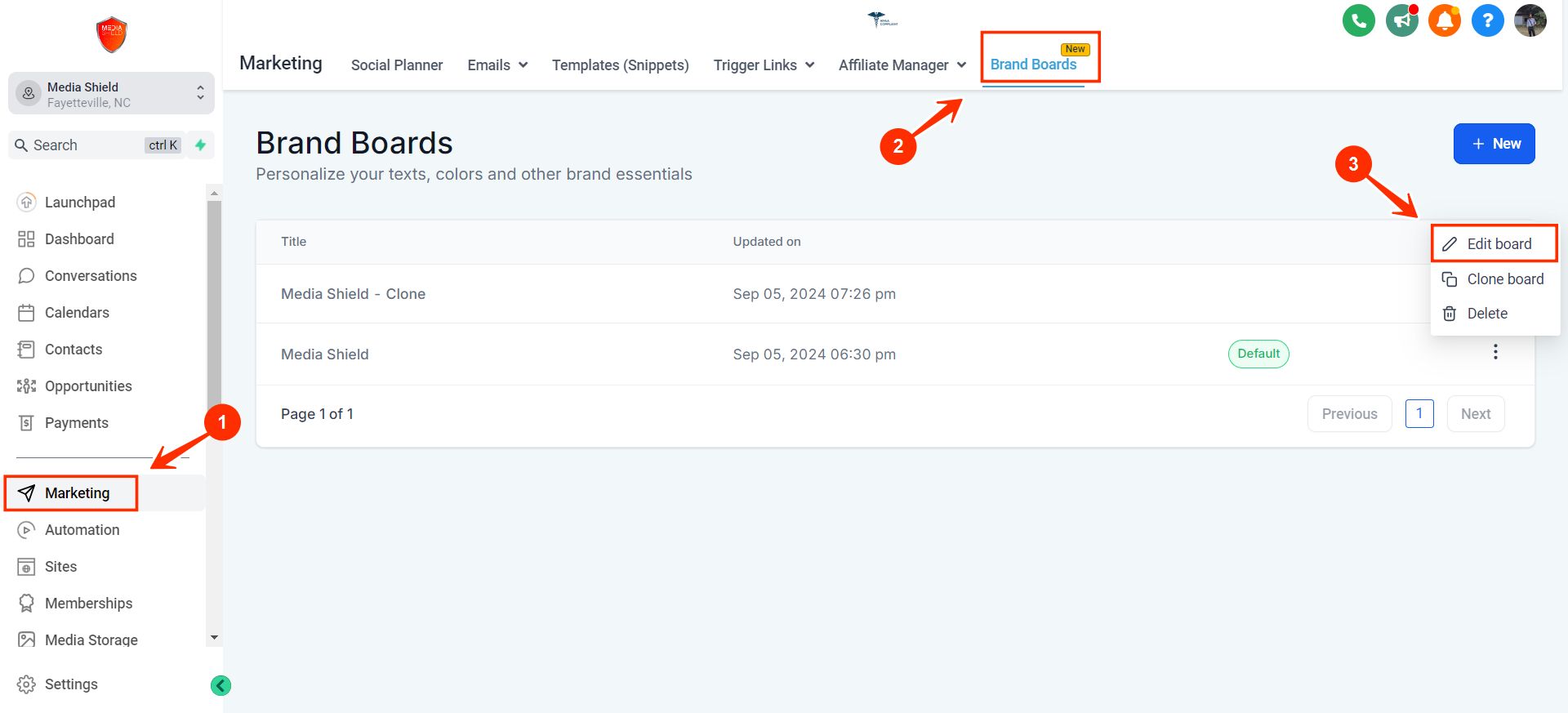This screenshot has height=713, width=1568.
Task: Click the pencil icon beside Edit board
Action: point(1450,244)
